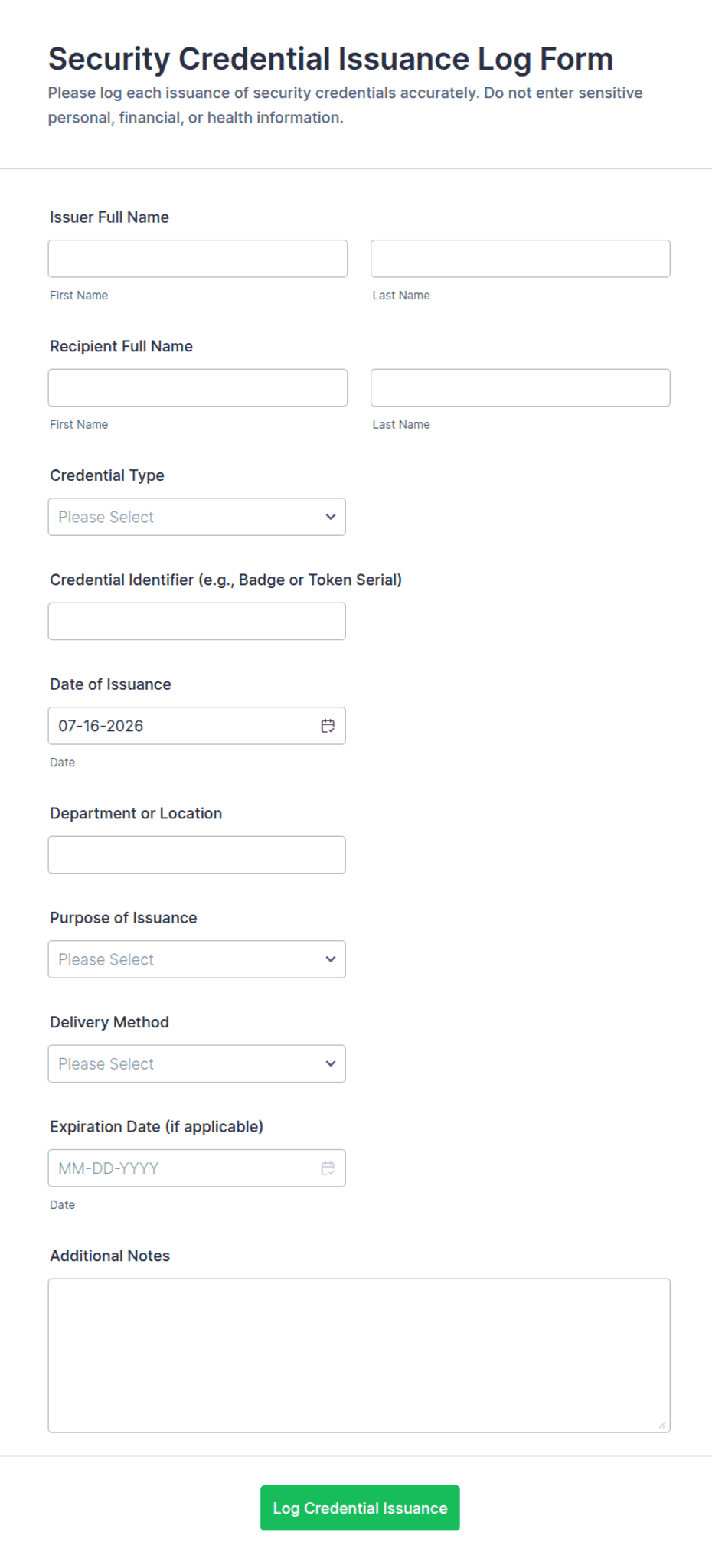The image size is (712, 1568).
Task: Click inside the Additional Notes text area
Action: click(359, 1355)
